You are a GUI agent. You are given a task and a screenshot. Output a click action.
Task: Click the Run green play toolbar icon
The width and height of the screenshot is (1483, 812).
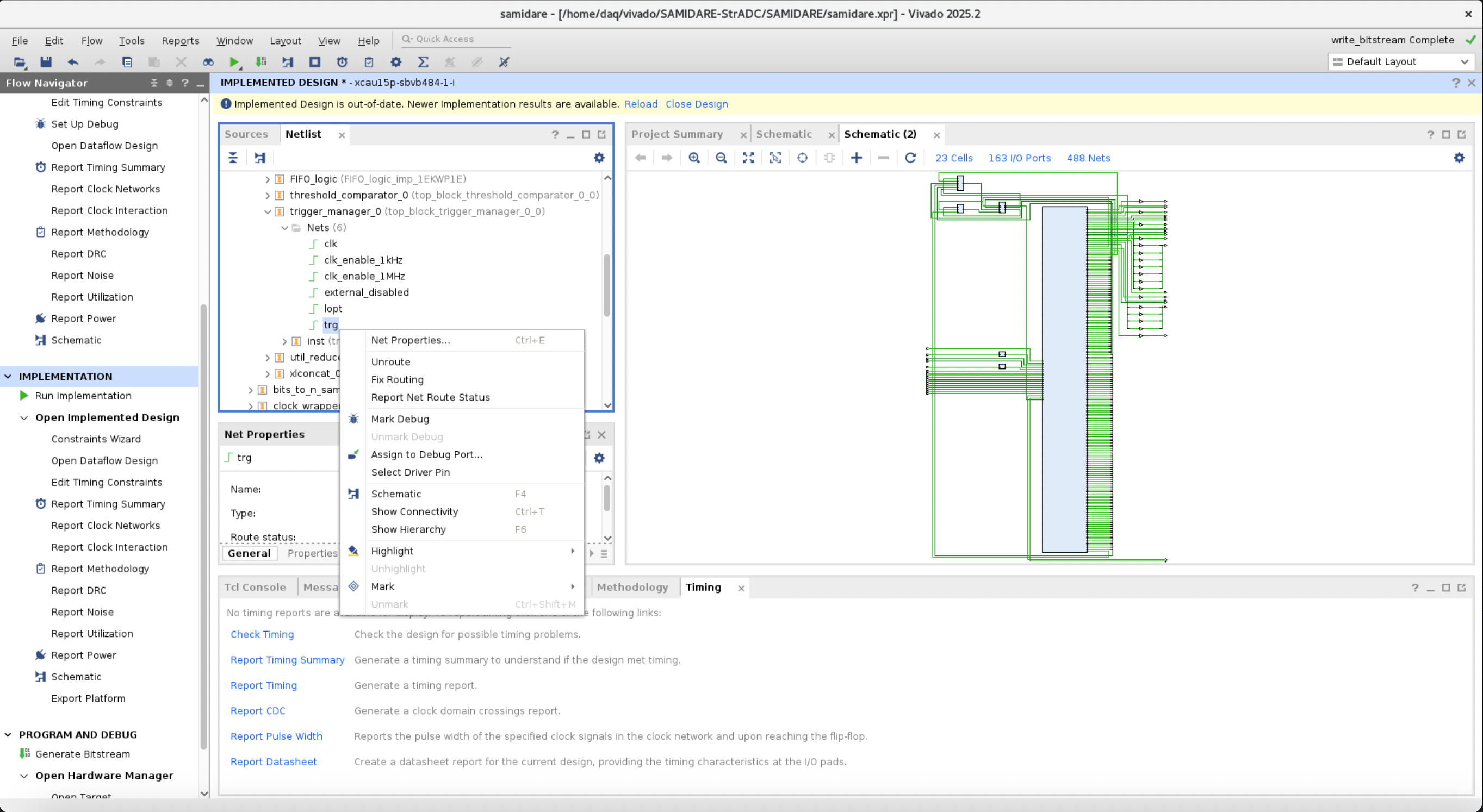click(233, 62)
